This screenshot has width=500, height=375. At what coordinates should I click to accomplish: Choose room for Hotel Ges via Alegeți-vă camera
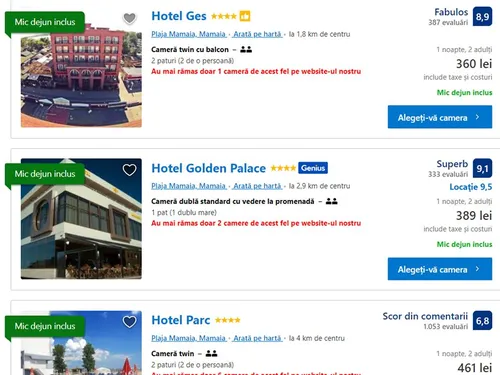tap(440, 117)
